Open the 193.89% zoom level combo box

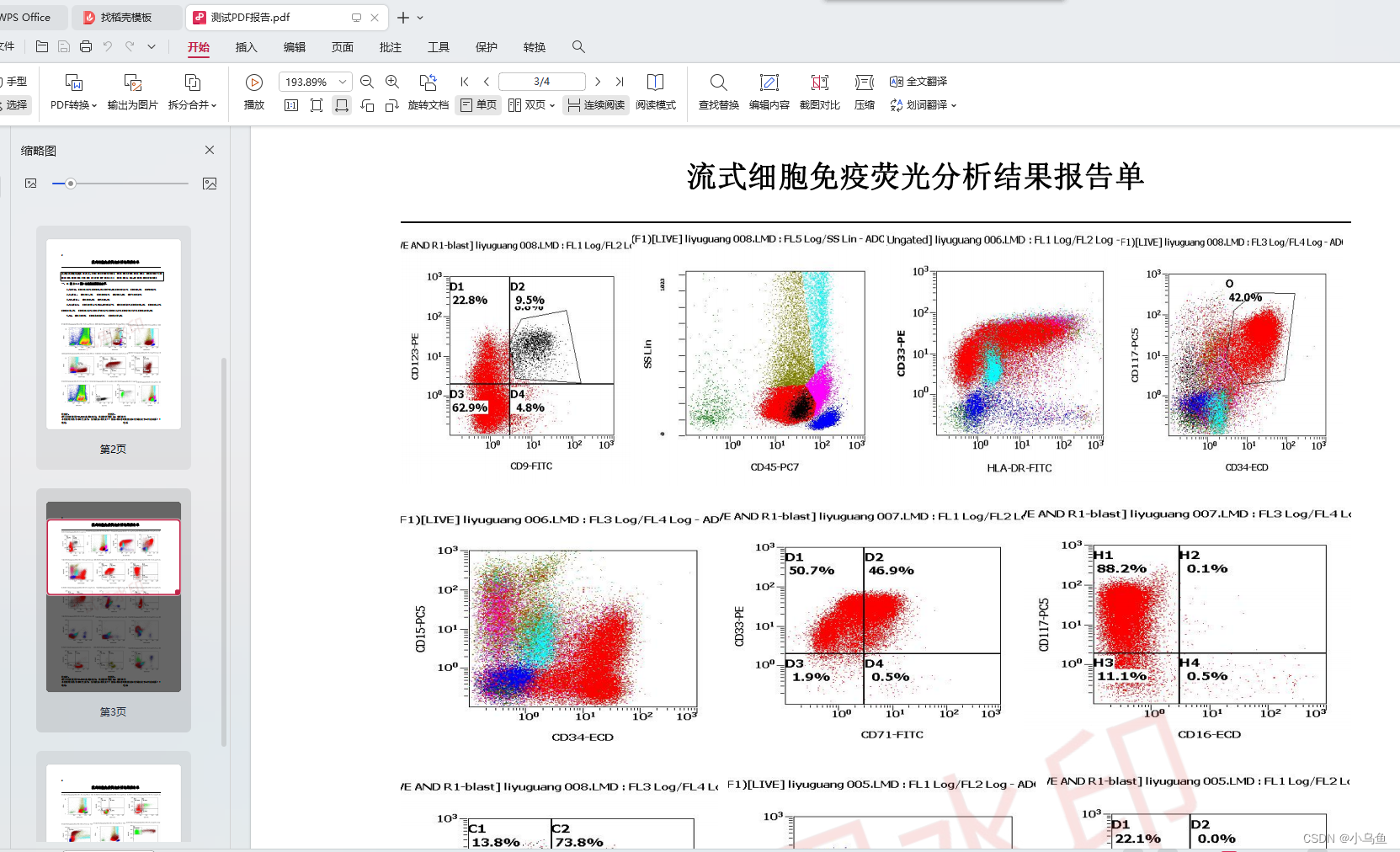tap(315, 82)
